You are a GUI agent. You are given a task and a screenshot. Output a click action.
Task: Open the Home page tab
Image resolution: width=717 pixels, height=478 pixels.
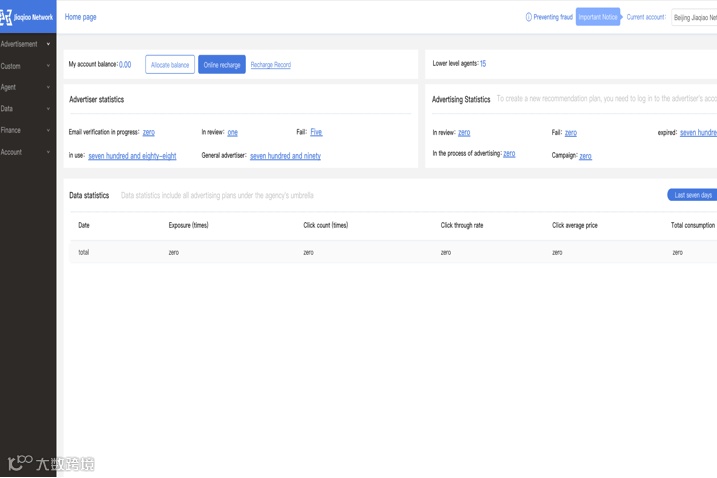pos(80,17)
